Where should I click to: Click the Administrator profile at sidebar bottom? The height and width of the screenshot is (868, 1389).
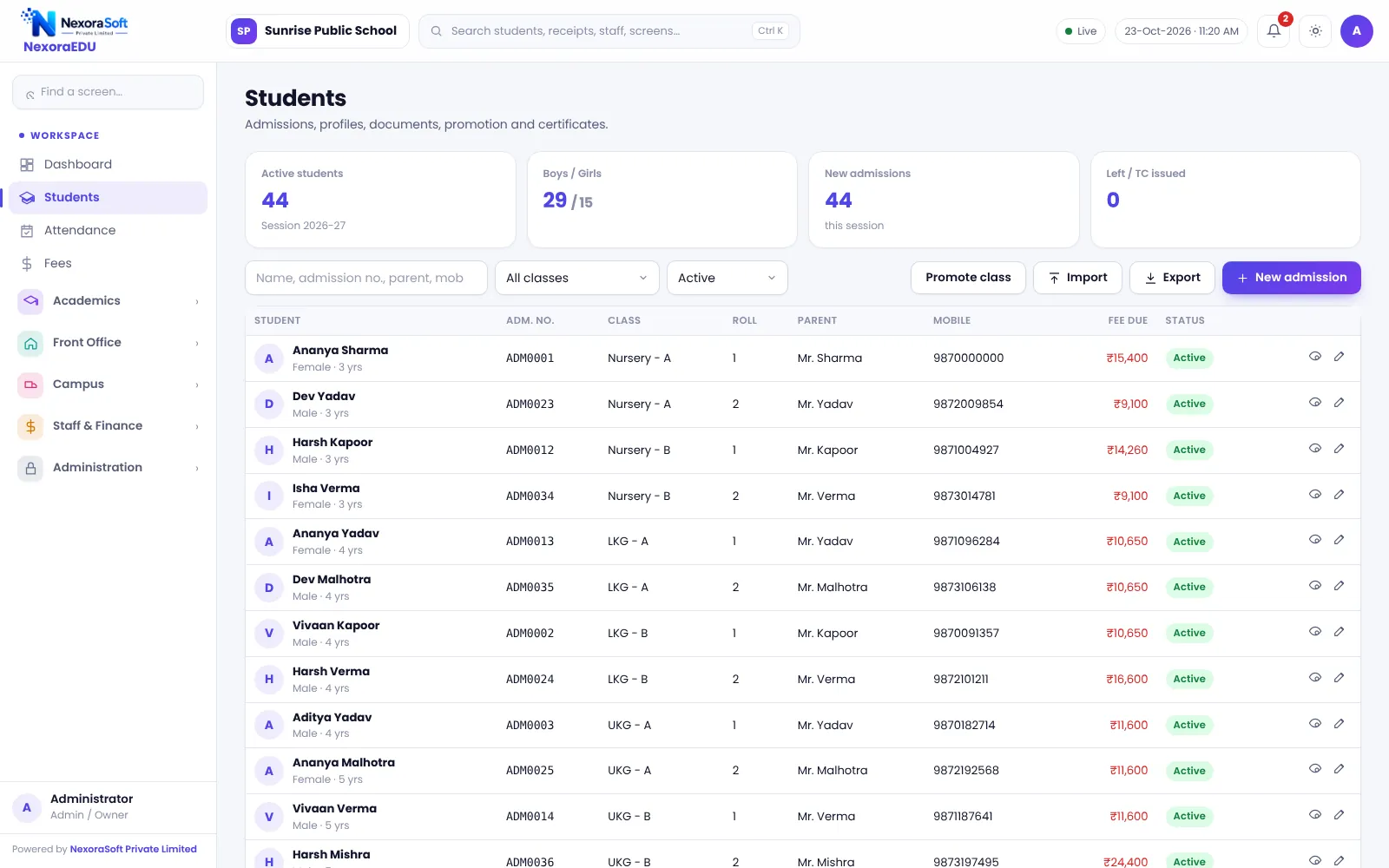point(109,807)
